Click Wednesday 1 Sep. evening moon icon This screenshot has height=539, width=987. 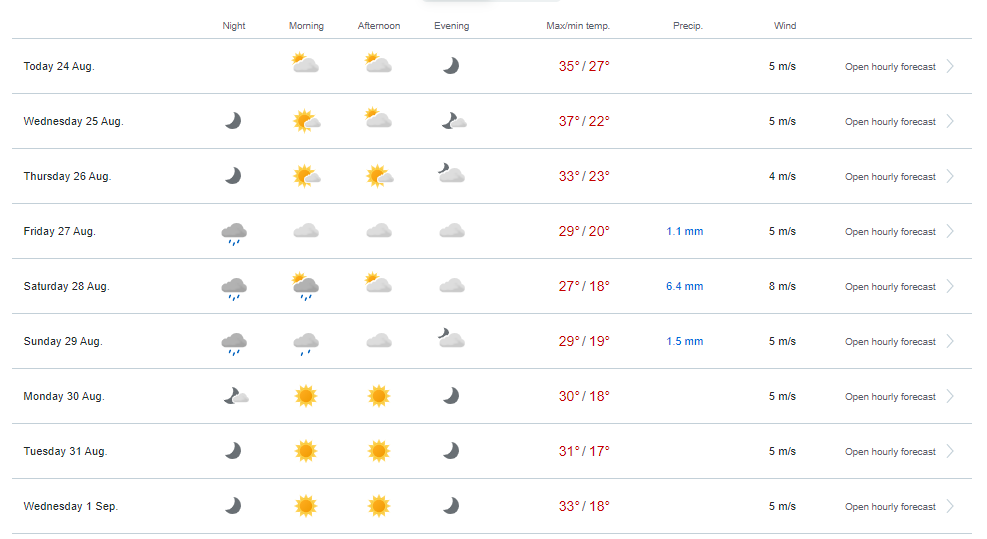click(451, 506)
